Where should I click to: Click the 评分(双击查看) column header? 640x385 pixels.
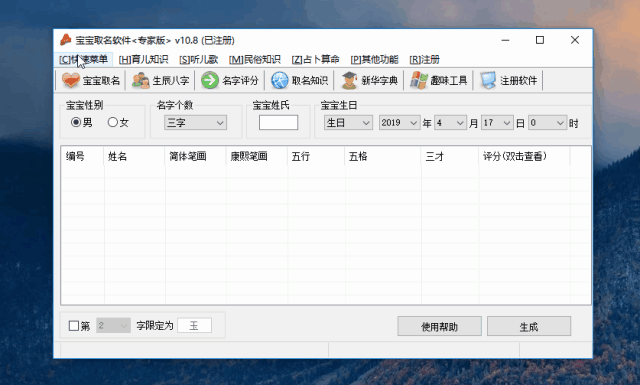coord(524,156)
